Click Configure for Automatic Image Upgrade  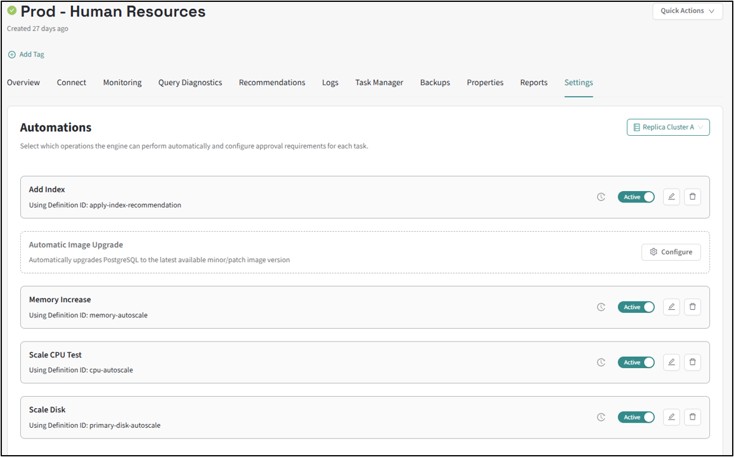671,252
